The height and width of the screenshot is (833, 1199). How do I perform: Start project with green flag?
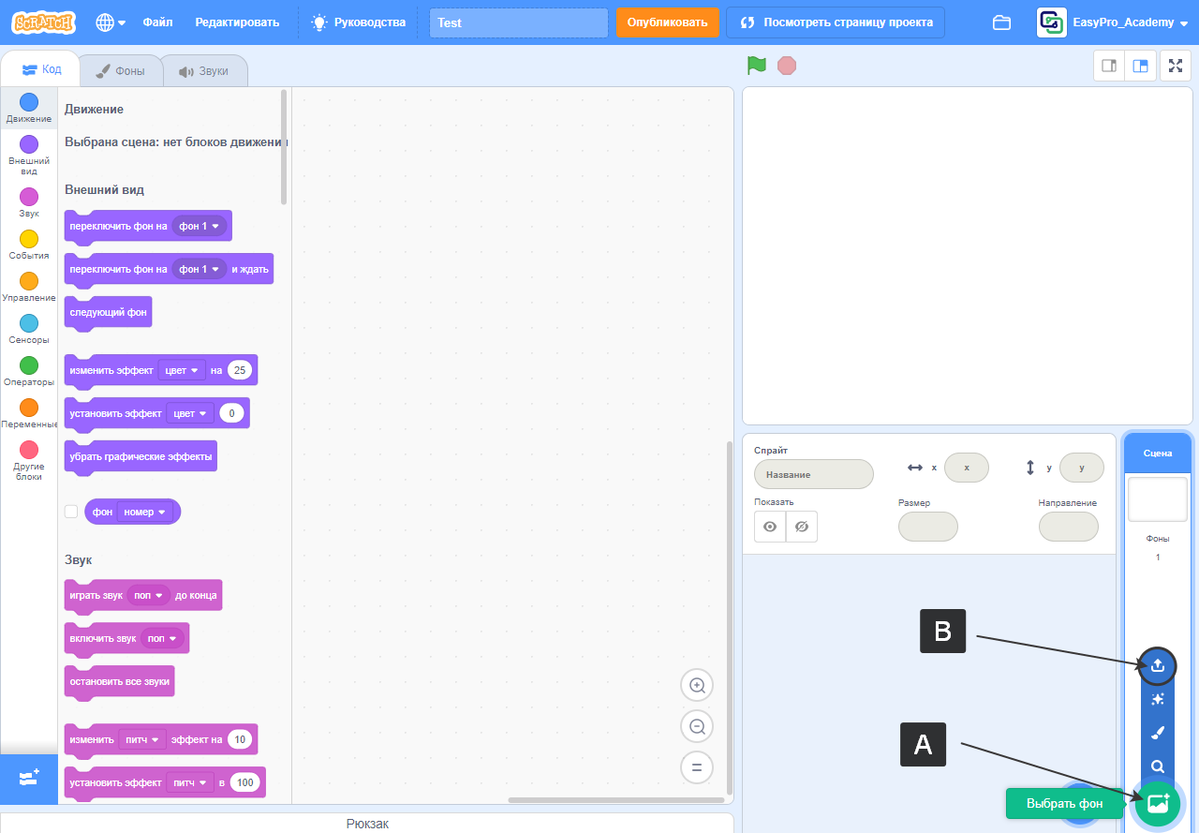pos(756,66)
